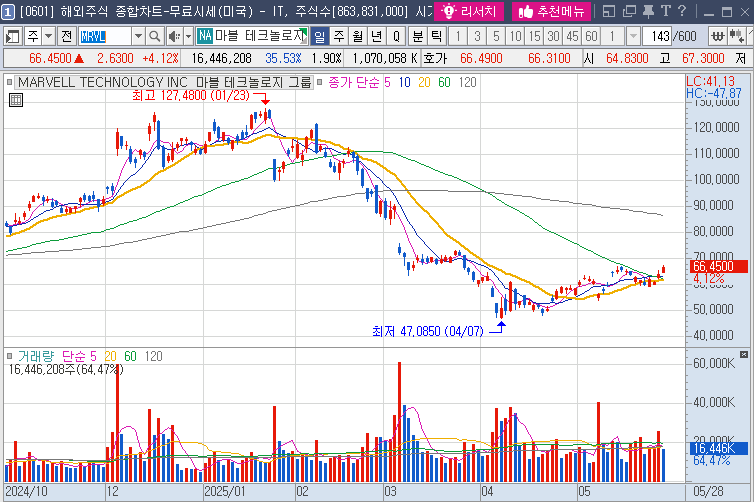Image resolution: width=754 pixels, height=502 pixels.
Task: Select the 5 interval button
Action: (x=496, y=36)
